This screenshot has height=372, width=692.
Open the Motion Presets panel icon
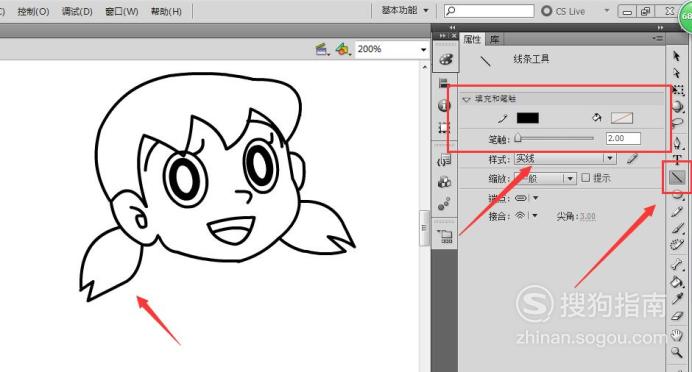pyautogui.click(x=444, y=204)
